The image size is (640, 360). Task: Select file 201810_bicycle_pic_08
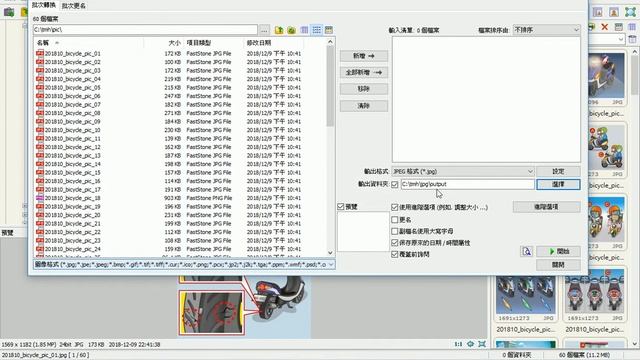coord(72,113)
